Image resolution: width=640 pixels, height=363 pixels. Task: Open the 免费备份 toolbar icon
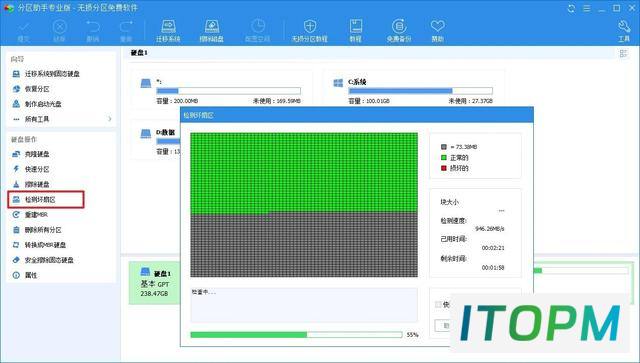tap(399, 31)
